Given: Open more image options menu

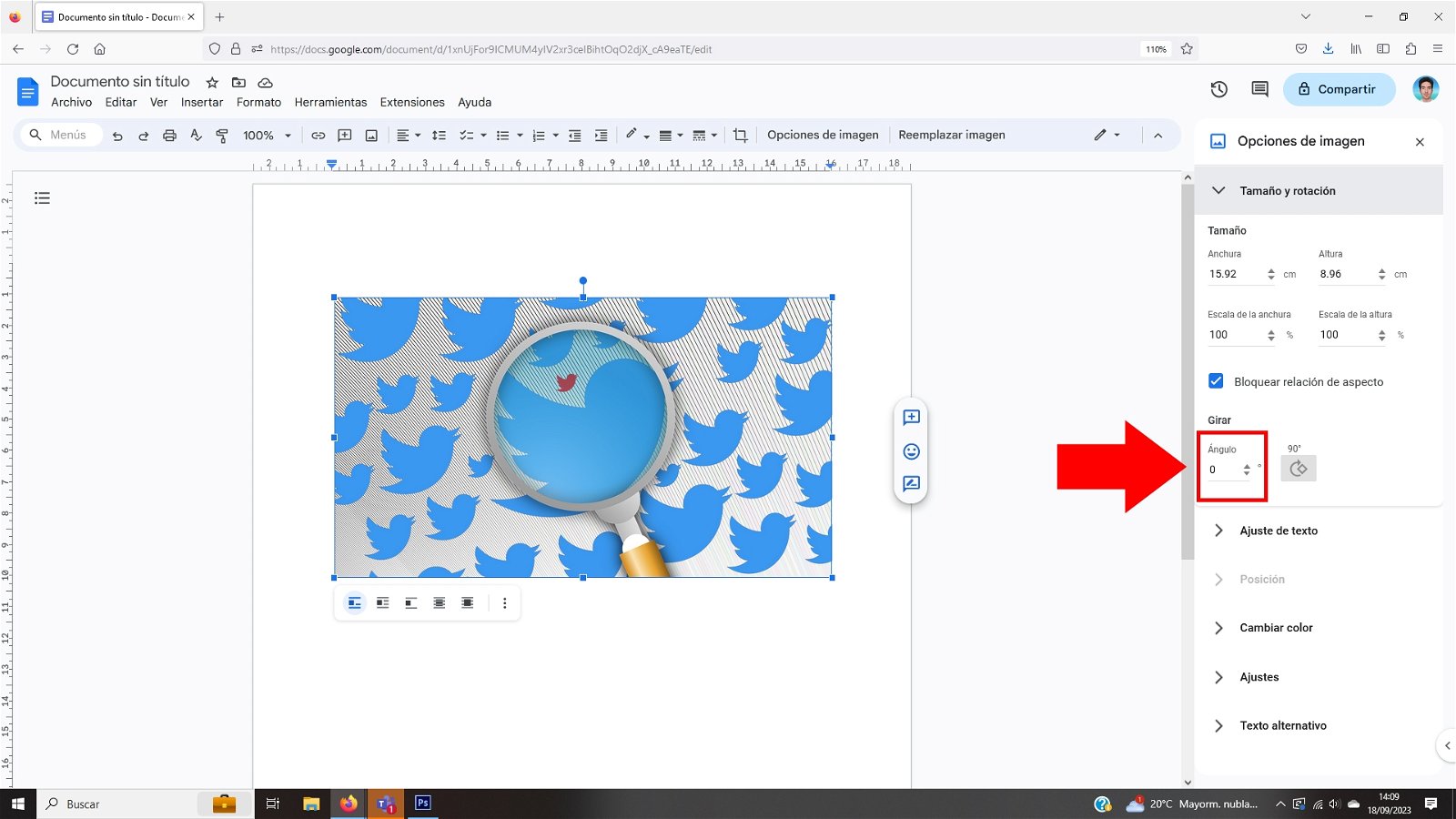Looking at the screenshot, I should [505, 603].
